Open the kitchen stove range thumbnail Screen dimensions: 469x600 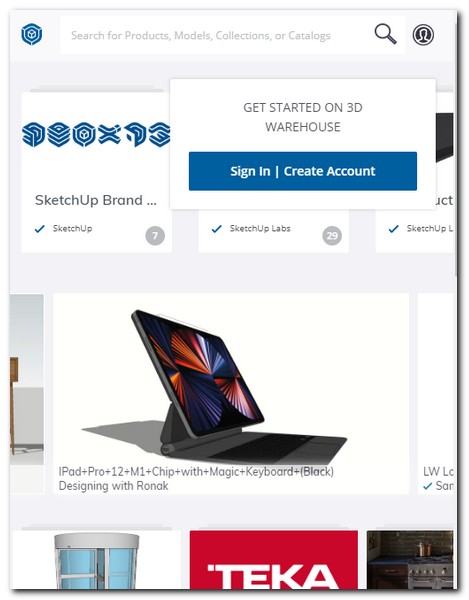(410, 559)
